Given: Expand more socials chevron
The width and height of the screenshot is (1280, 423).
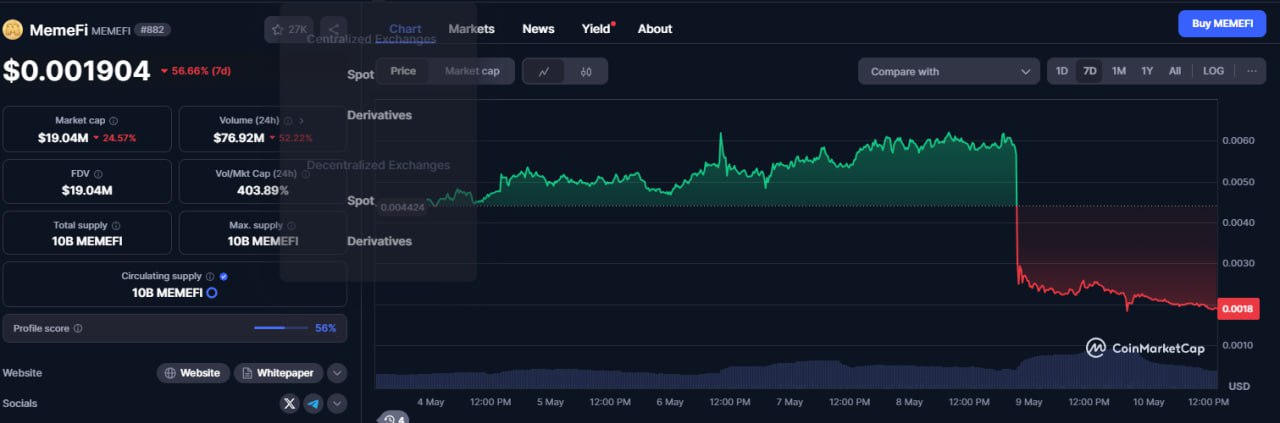Looking at the screenshot, I should (337, 403).
